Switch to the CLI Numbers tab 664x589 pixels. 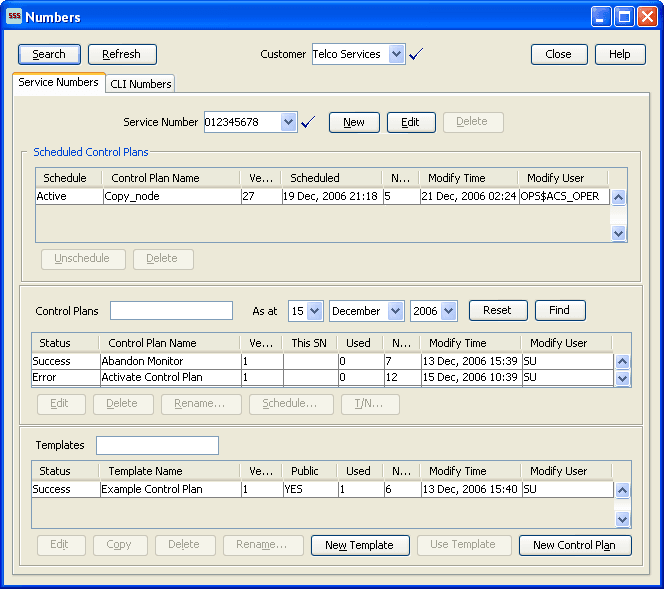point(141,84)
